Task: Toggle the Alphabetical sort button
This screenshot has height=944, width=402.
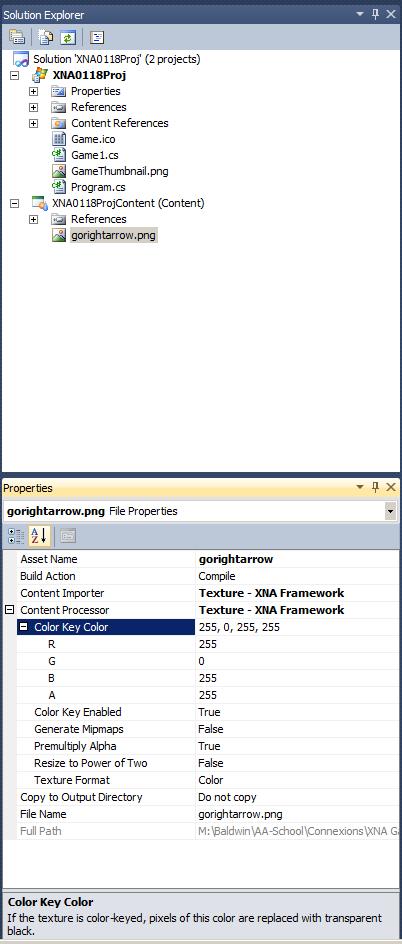Action: click(38, 535)
